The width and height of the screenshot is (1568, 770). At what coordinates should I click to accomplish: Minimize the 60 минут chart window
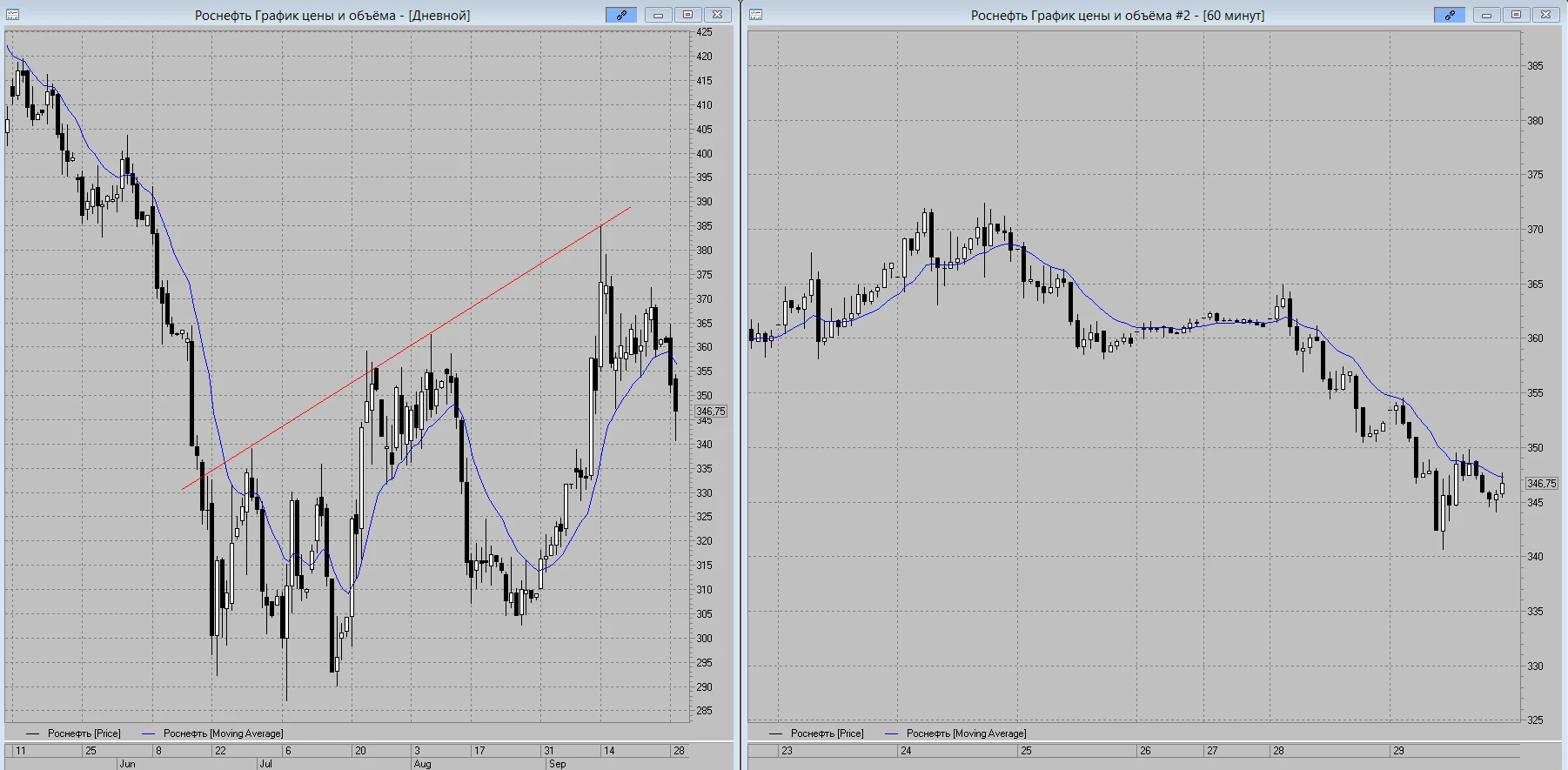point(1486,15)
